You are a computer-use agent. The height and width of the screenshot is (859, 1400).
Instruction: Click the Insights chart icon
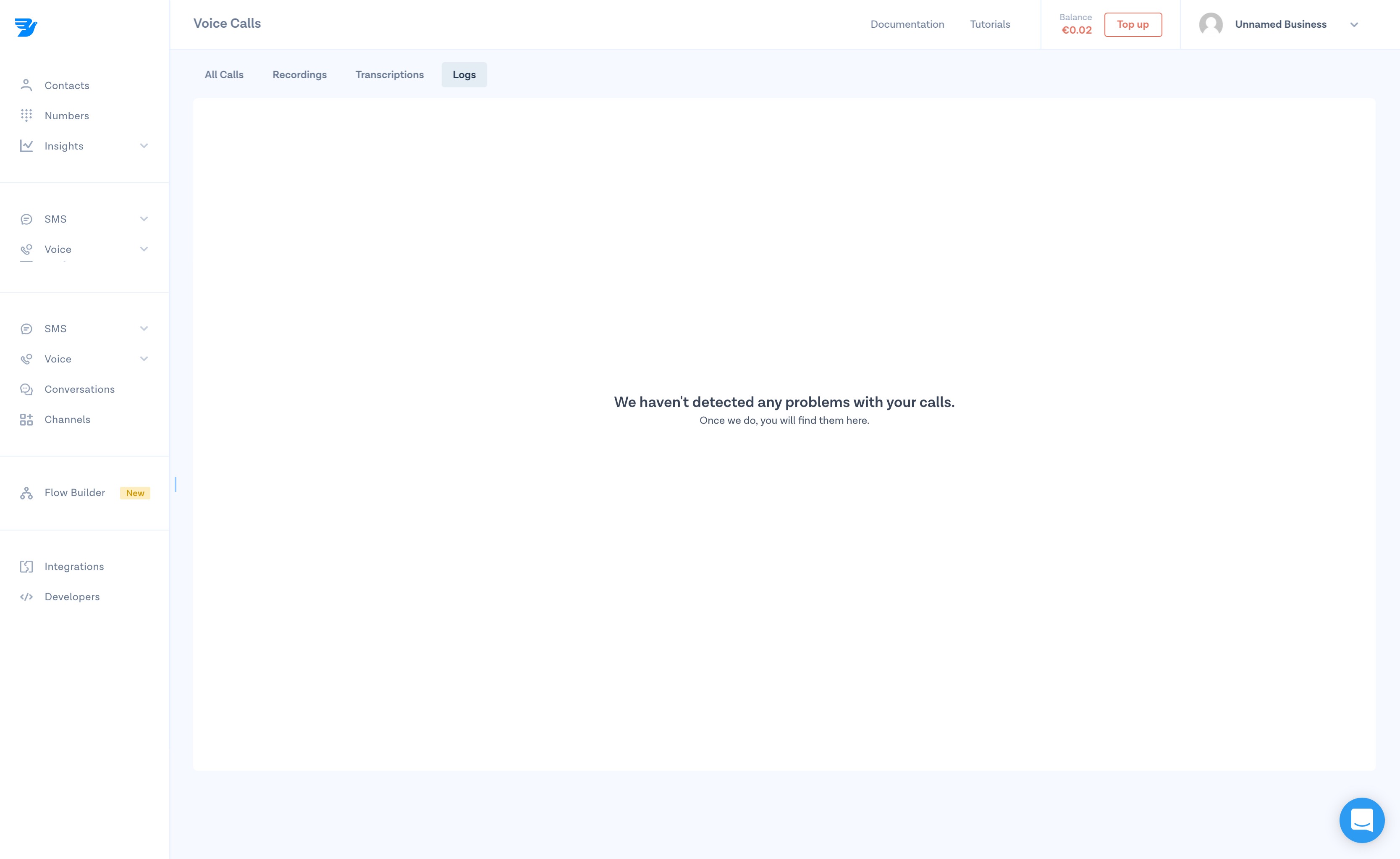point(26,145)
